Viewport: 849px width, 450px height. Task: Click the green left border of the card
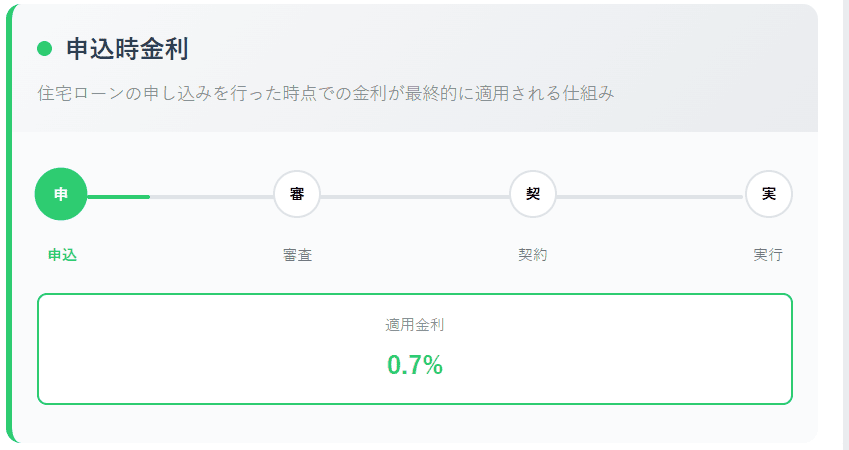10,225
